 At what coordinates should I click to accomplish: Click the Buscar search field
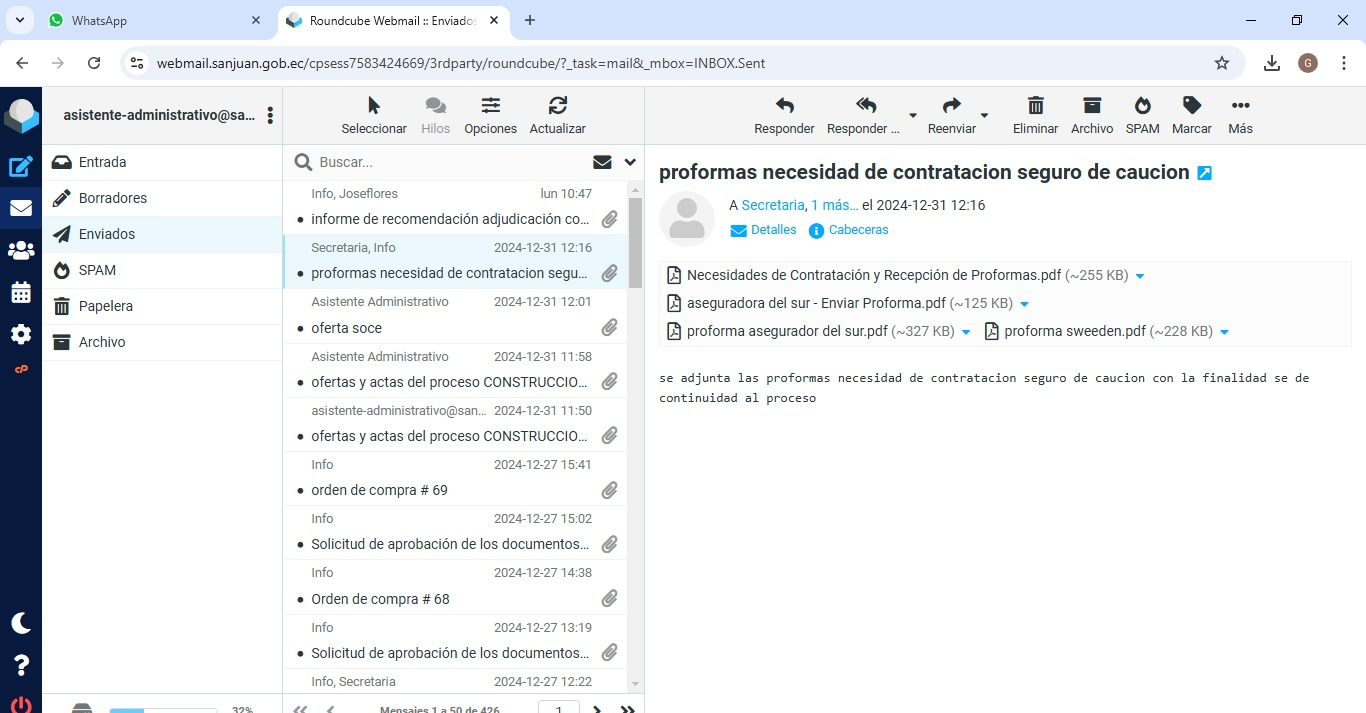coord(450,162)
